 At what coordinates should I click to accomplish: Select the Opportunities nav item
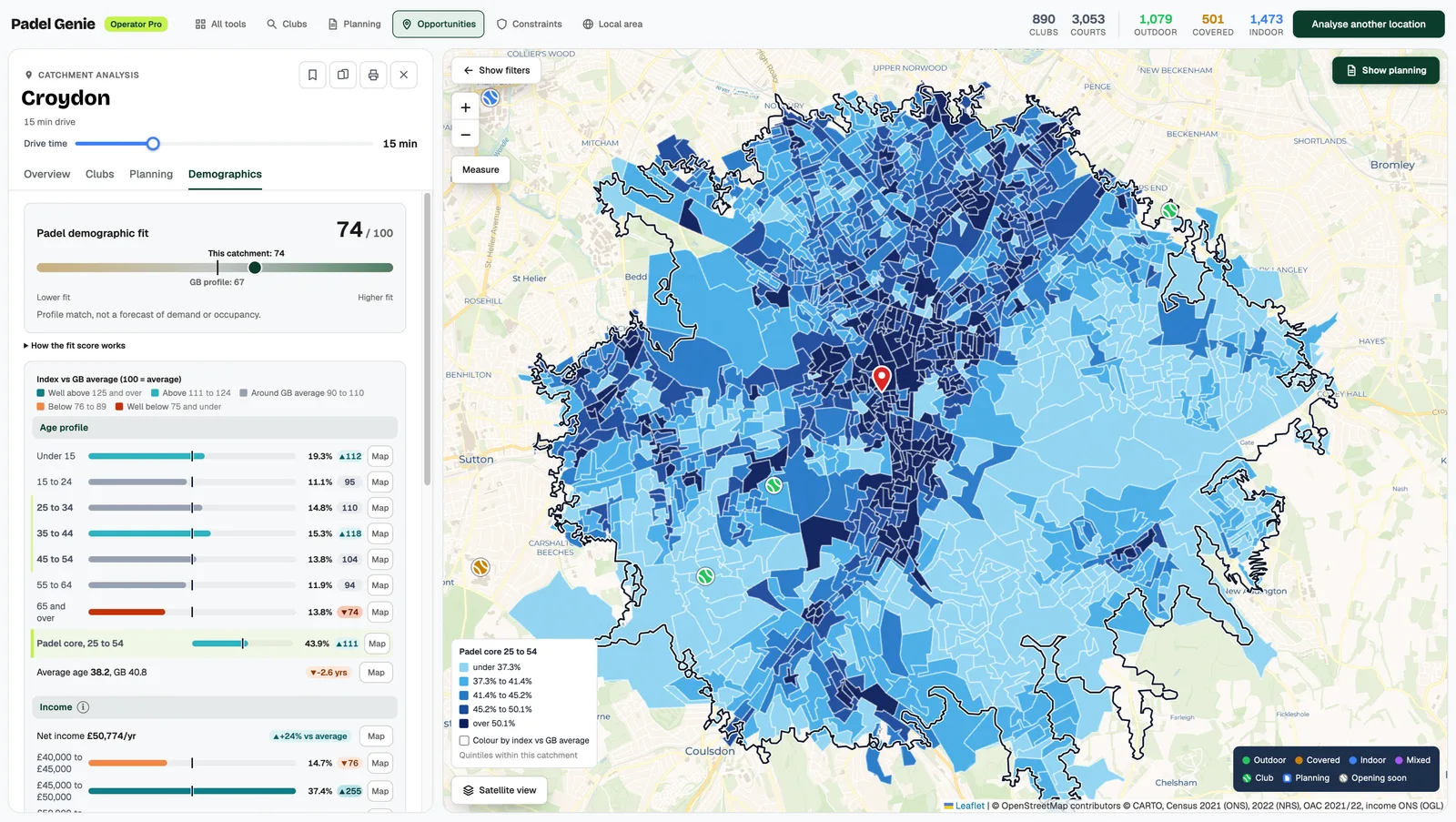click(x=439, y=25)
